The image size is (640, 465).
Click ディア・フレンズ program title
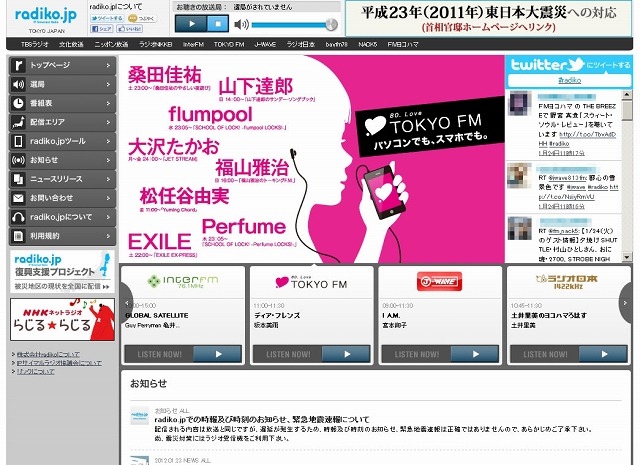pyautogui.click(x=277, y=316)
